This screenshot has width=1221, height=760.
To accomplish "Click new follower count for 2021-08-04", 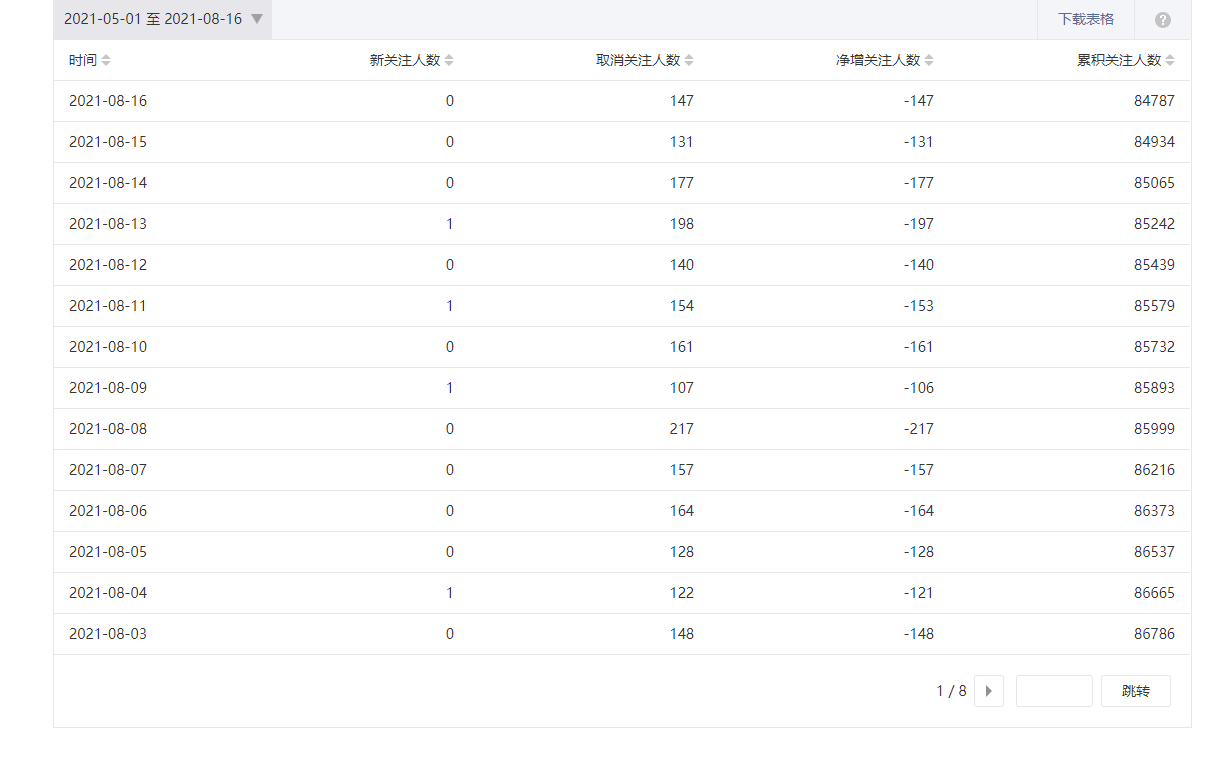I will tap(449, 593).
